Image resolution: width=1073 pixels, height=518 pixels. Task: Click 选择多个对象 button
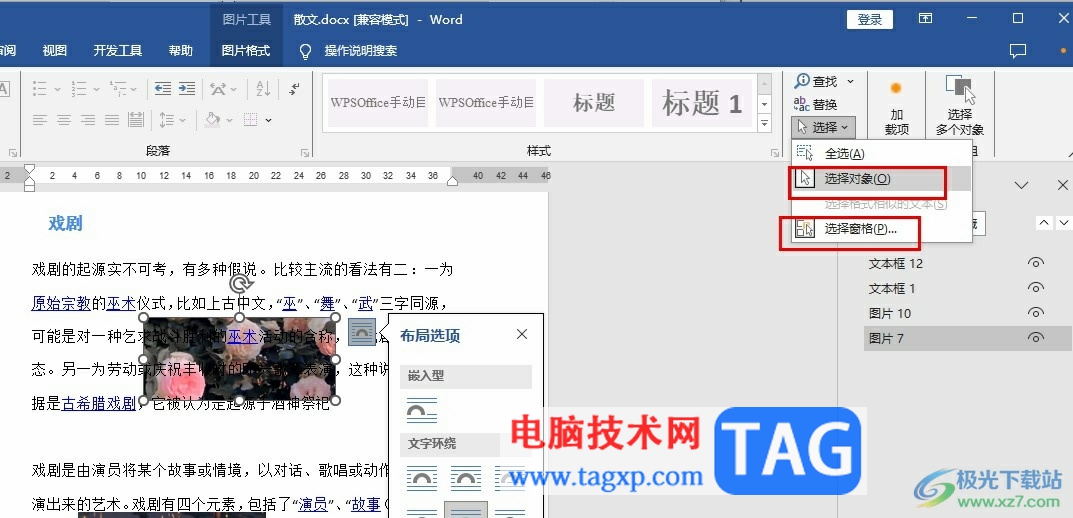960,105
